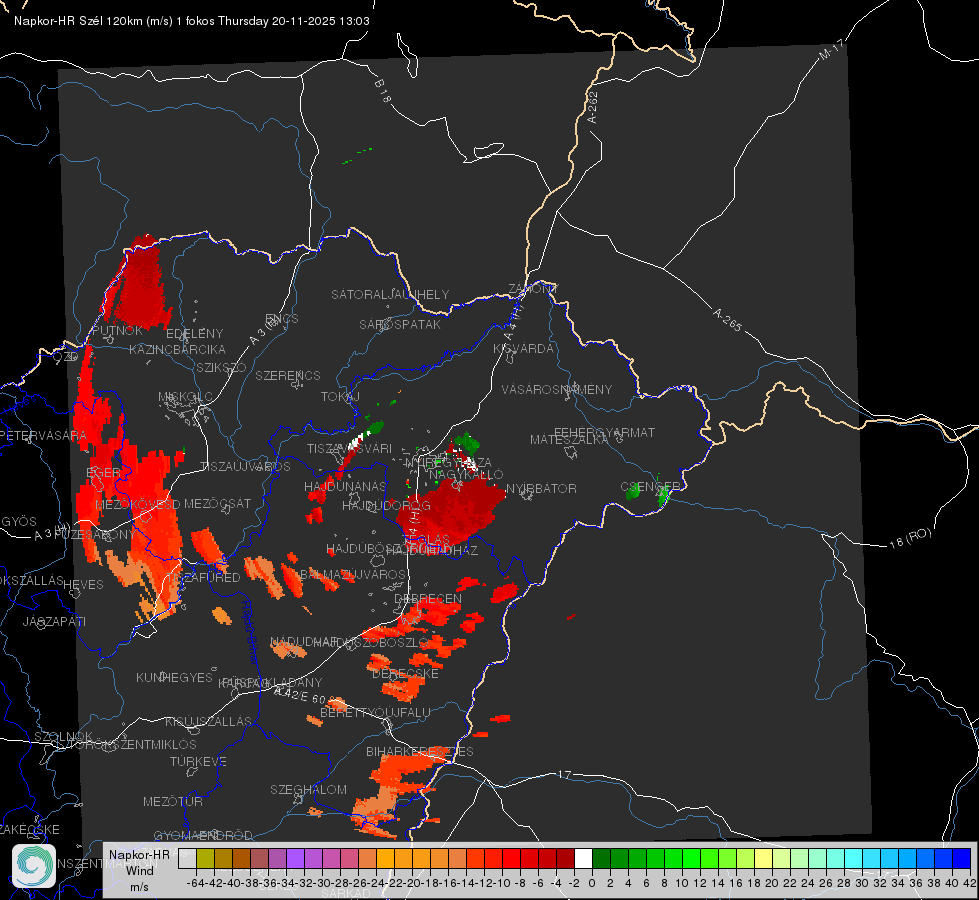The image size is (979, 900).
Task: Click the MEZŐCSÁT city label
Action: point(217,503)
